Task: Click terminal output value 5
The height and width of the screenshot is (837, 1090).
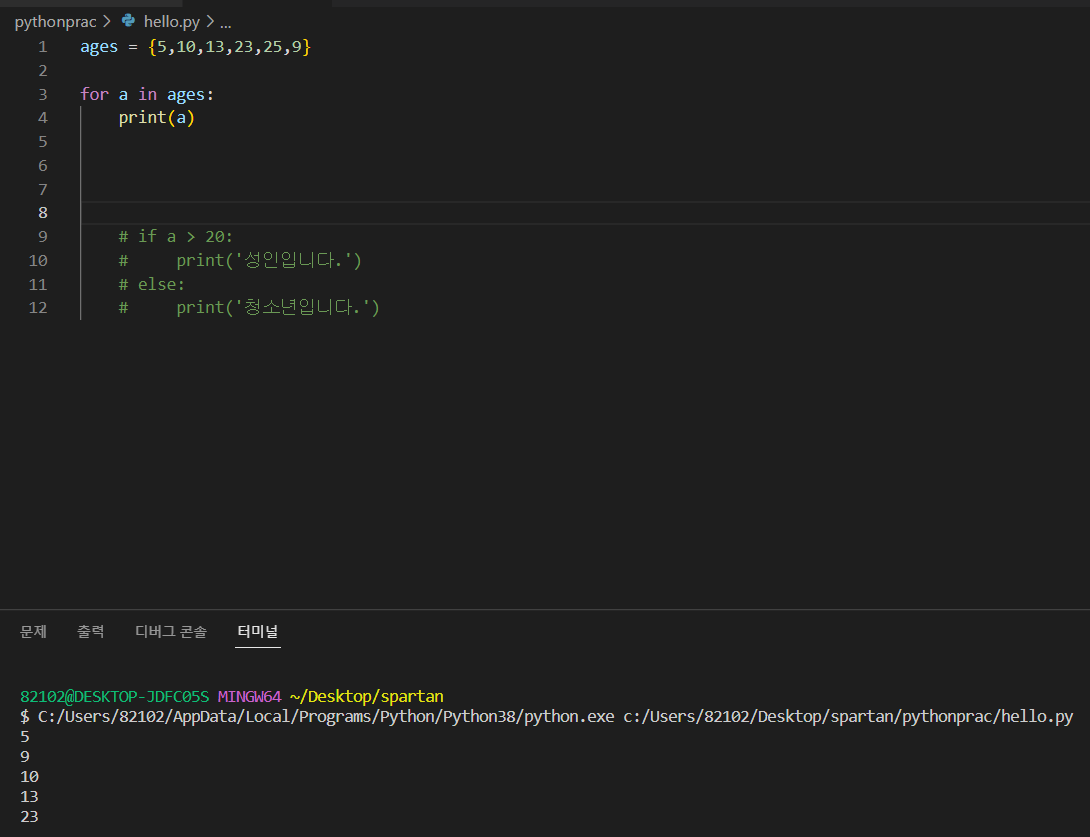Action: coord(25,737)
